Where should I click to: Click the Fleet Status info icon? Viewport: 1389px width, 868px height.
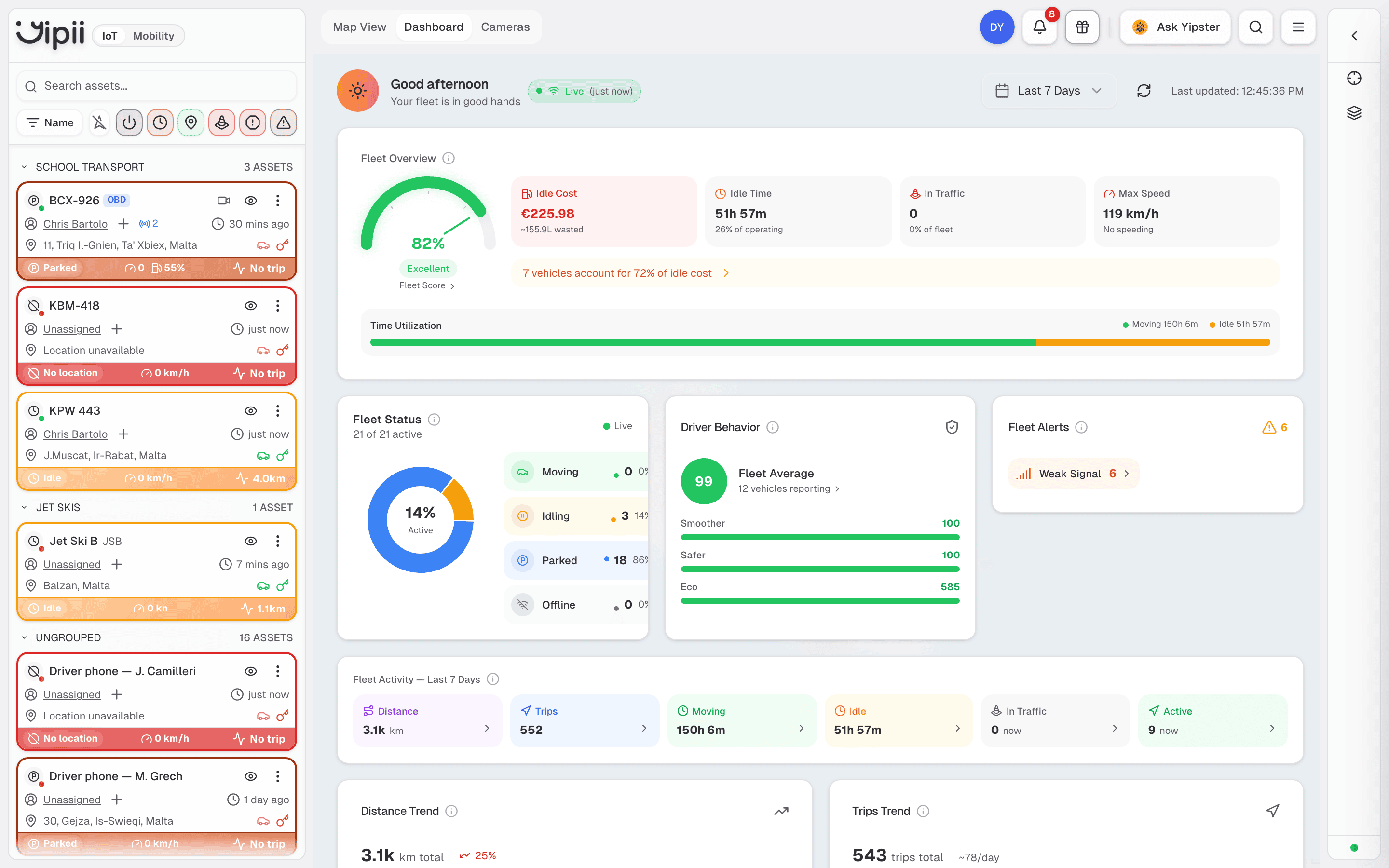pos(435,420)
